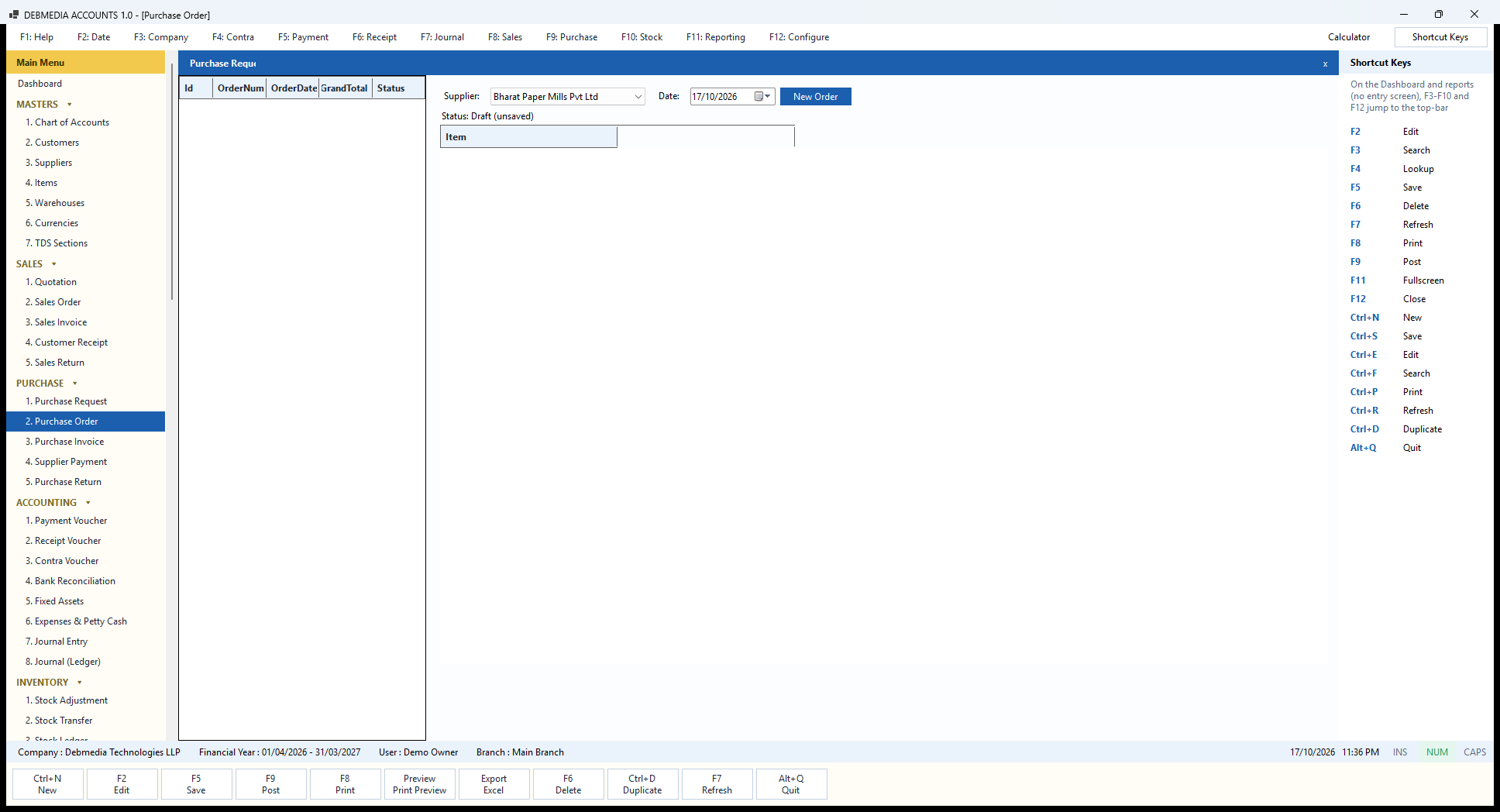Click the Export Excel button
The image size is (1500, 812).
click(494, 784)
